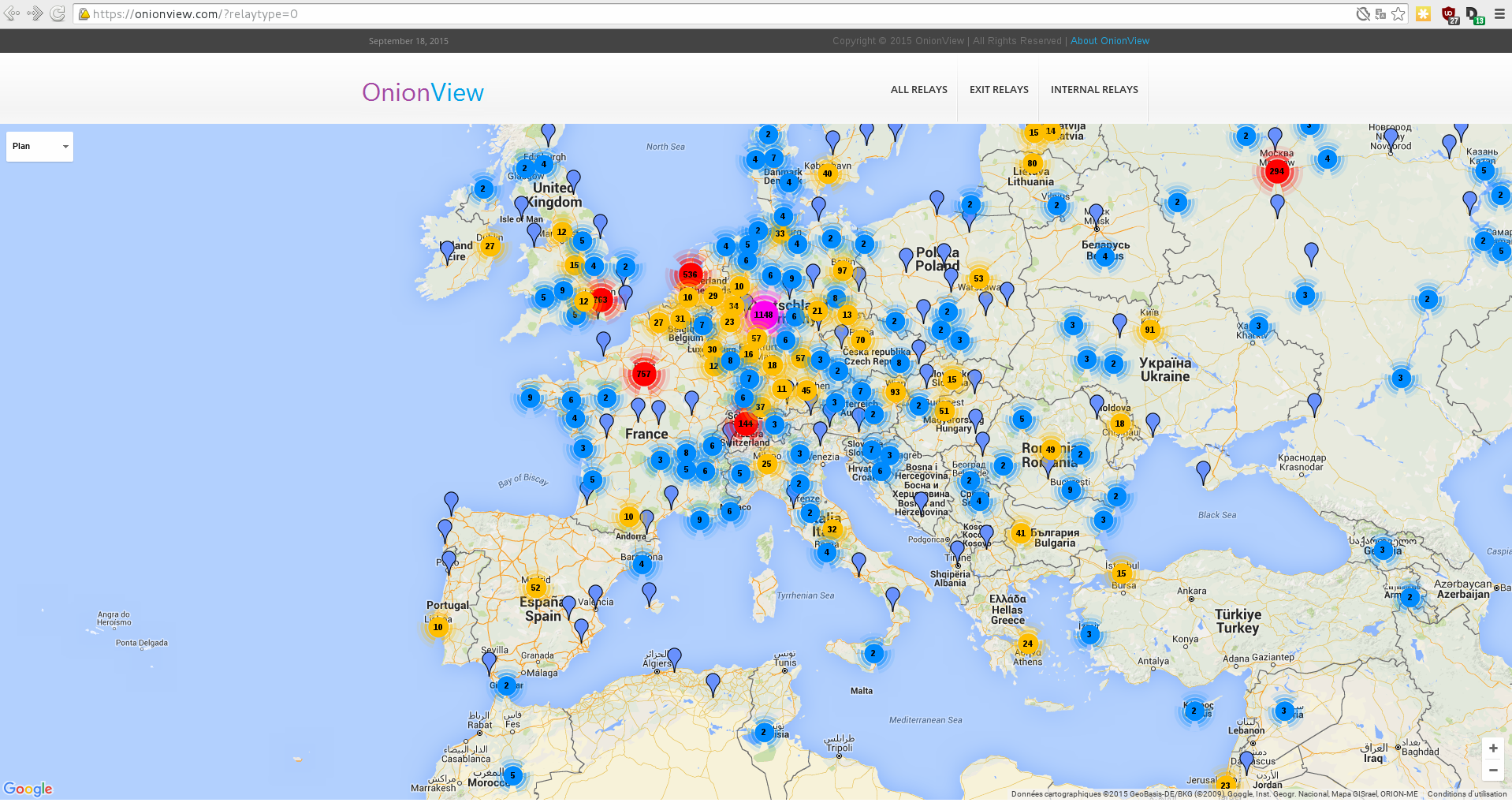Image resolution: width=1512 pixels, height=810 pixels.
Task: Select the orange 33 cluster near Hamburg
Action: click(780, 233)
